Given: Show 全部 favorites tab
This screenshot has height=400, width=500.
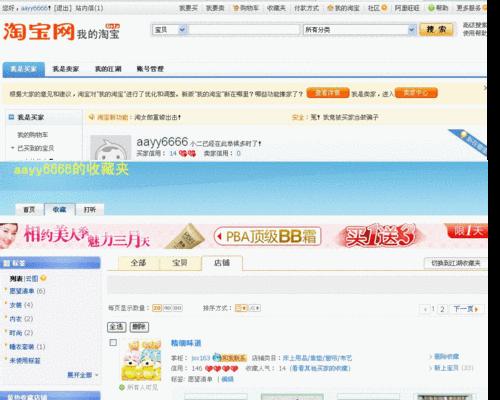Looking at the screenshot, I should [139, 263].
